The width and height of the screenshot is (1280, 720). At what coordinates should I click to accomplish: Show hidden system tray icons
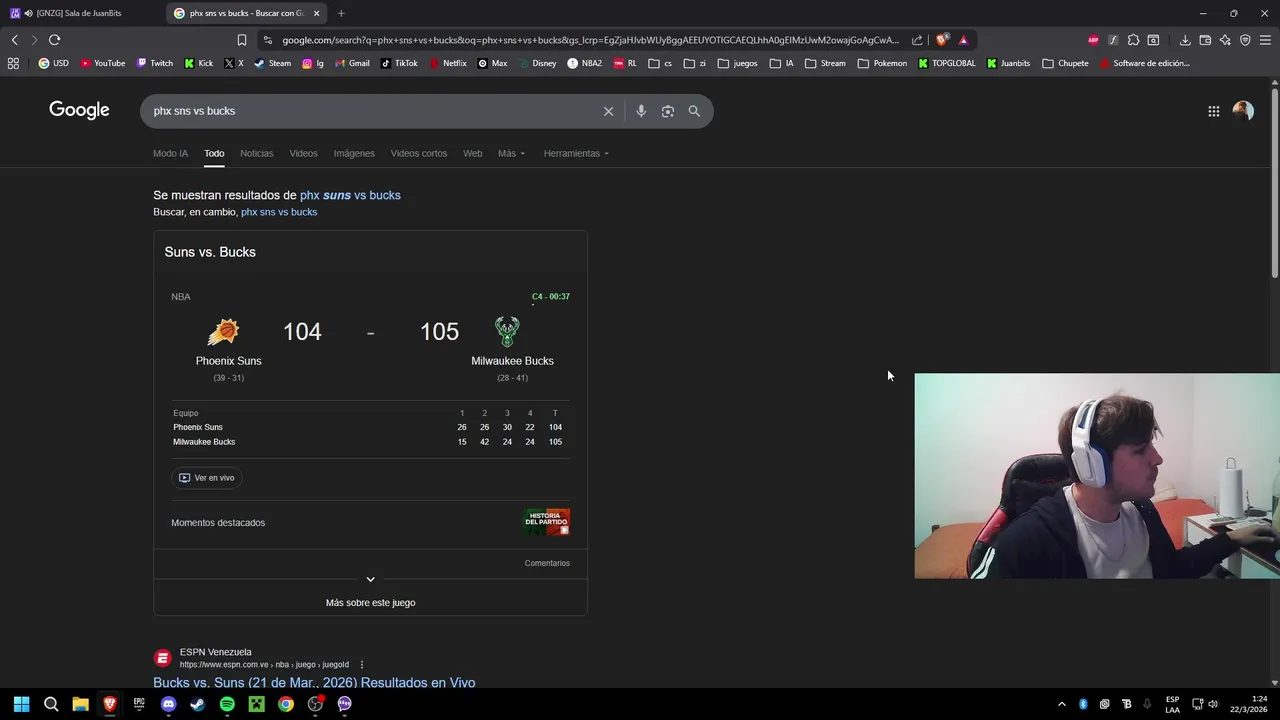coord(1062,704)
